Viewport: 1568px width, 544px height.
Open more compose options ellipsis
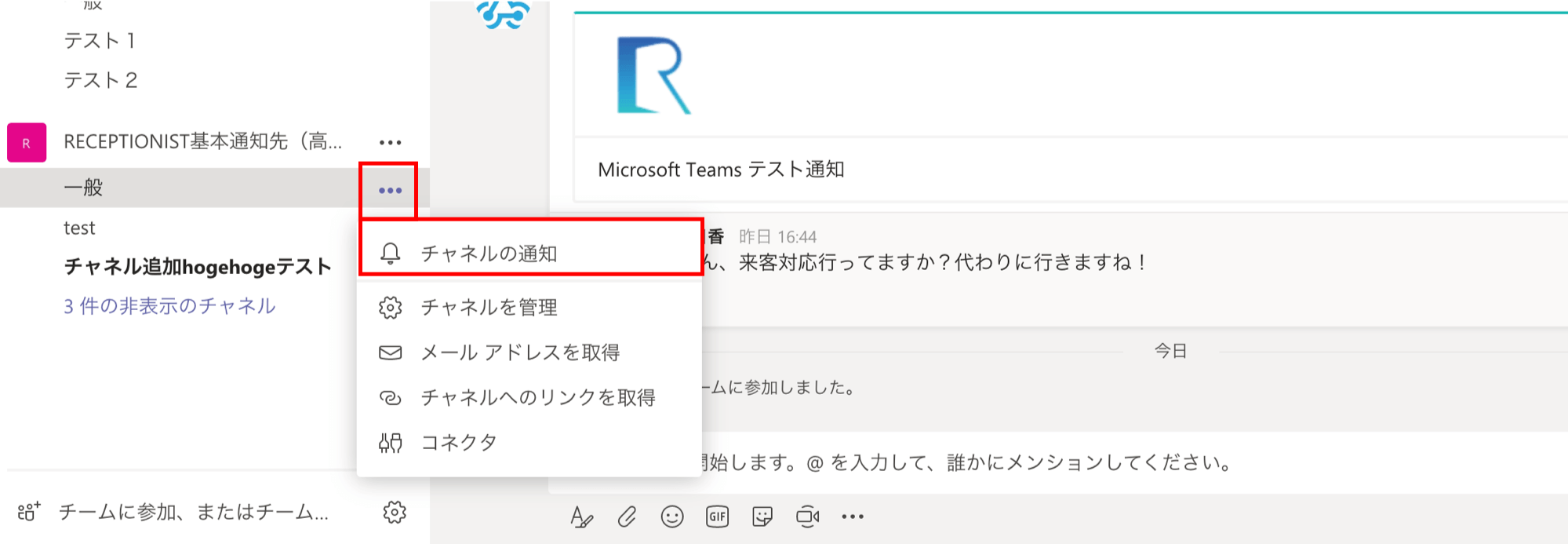click(853, 517)
